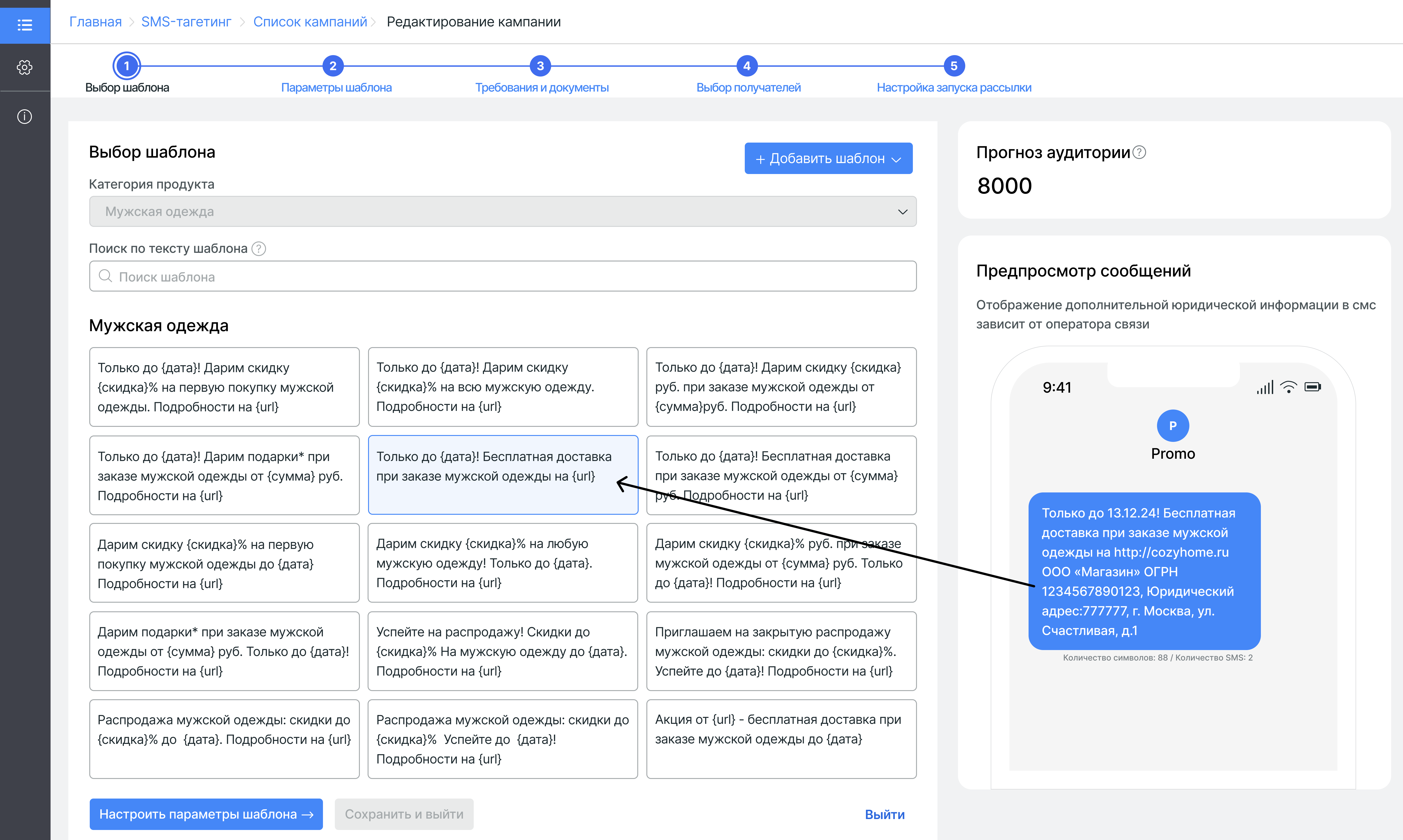Click the Promo sender avatar in message preview

pos(1173,426)
